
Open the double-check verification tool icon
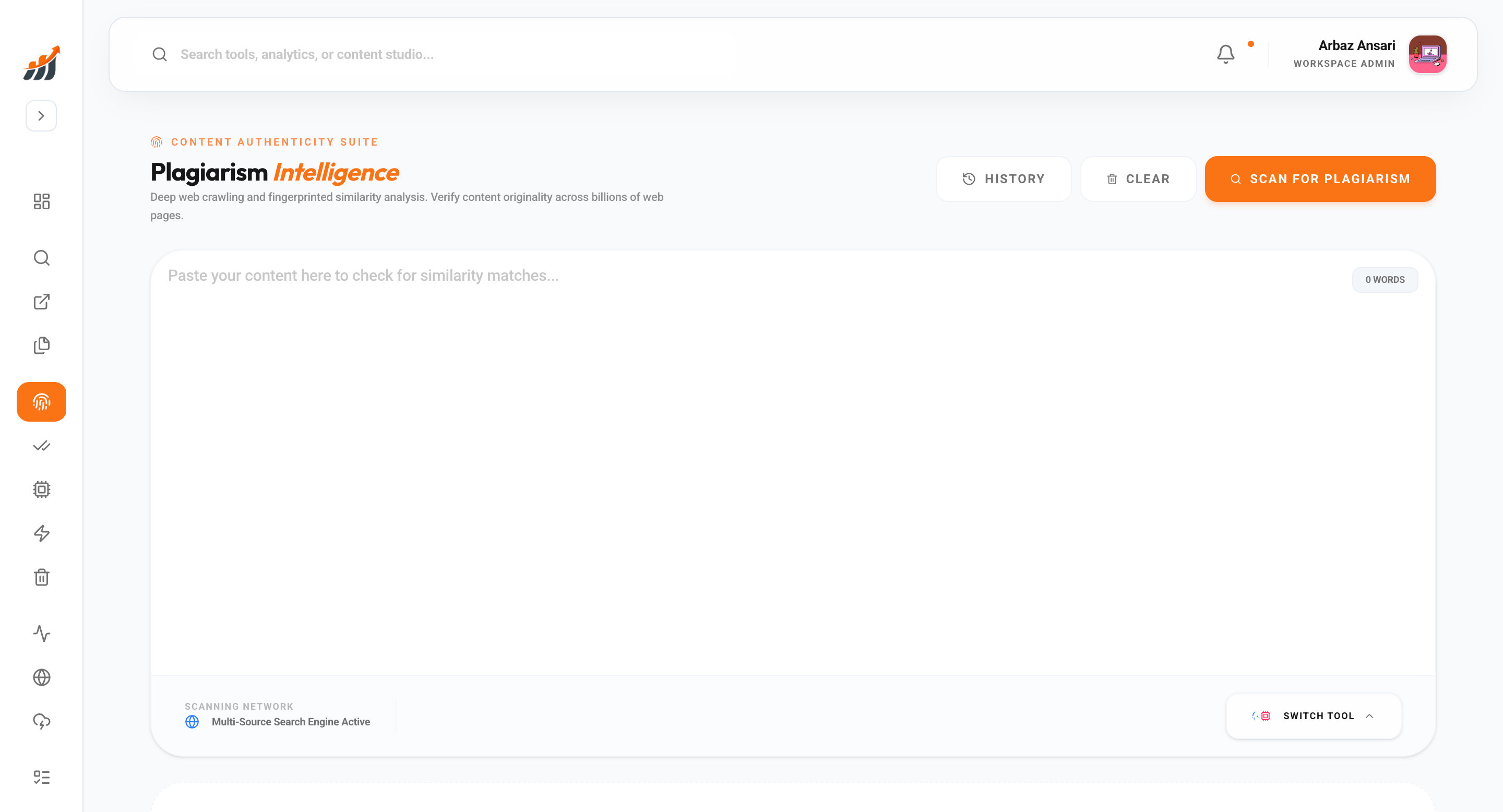41,446
